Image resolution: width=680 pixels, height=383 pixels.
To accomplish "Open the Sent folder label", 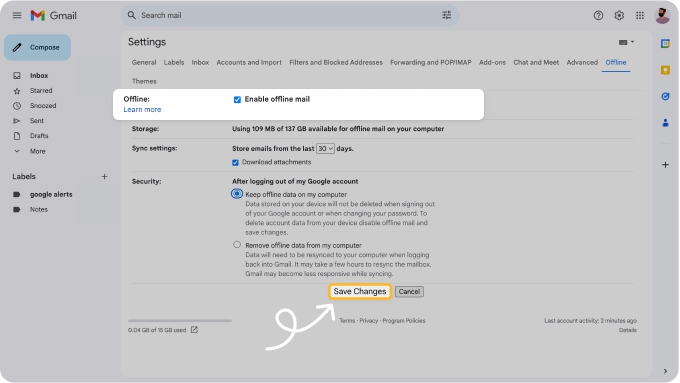I will 37,121.
